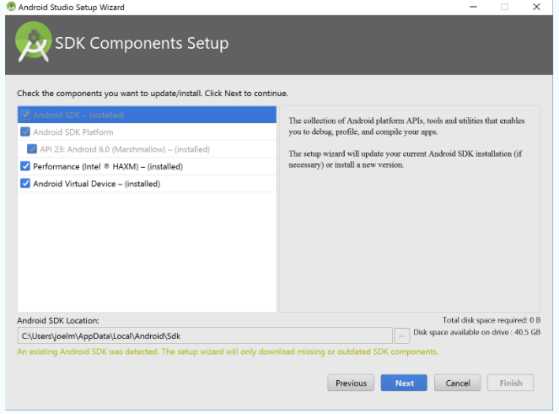This screenshot has height=414, width=559.
Task: Continue with the Next button
Action: click(404, 383)
